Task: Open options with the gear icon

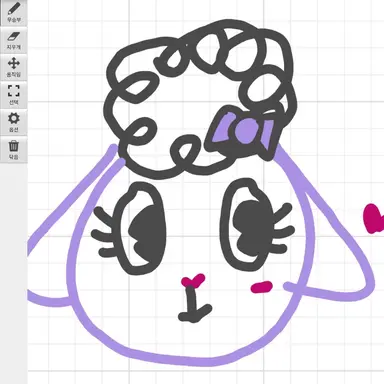Action: pos(13,122)
